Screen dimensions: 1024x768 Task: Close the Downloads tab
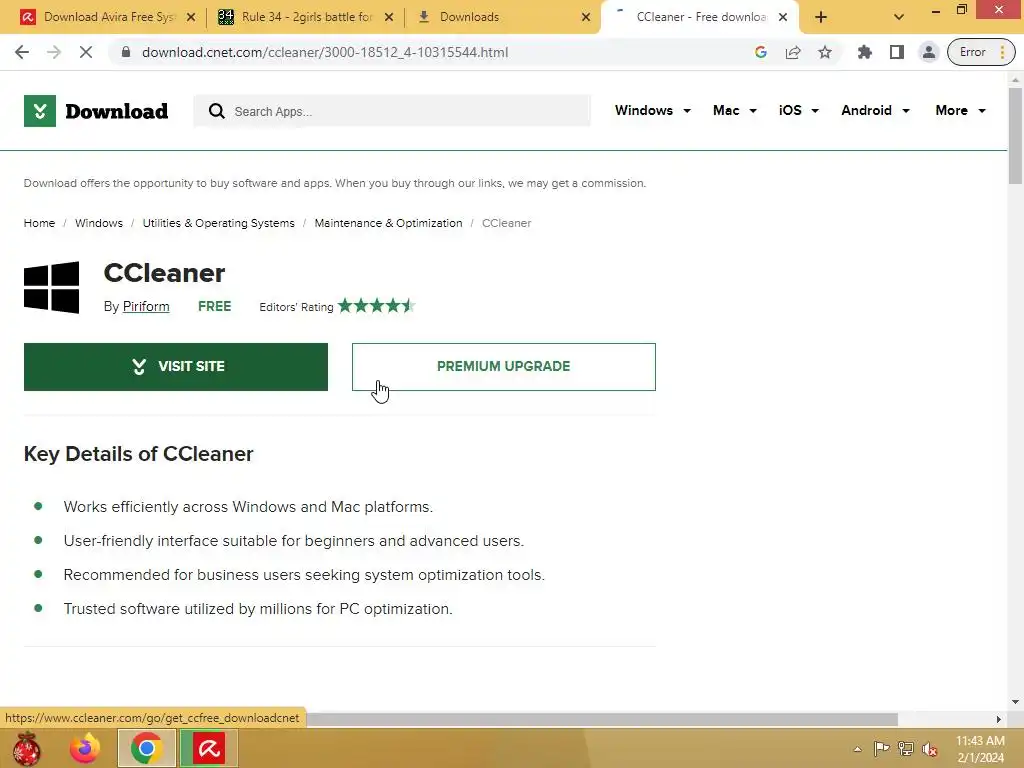pyautogui.click(x=586, y=17)
